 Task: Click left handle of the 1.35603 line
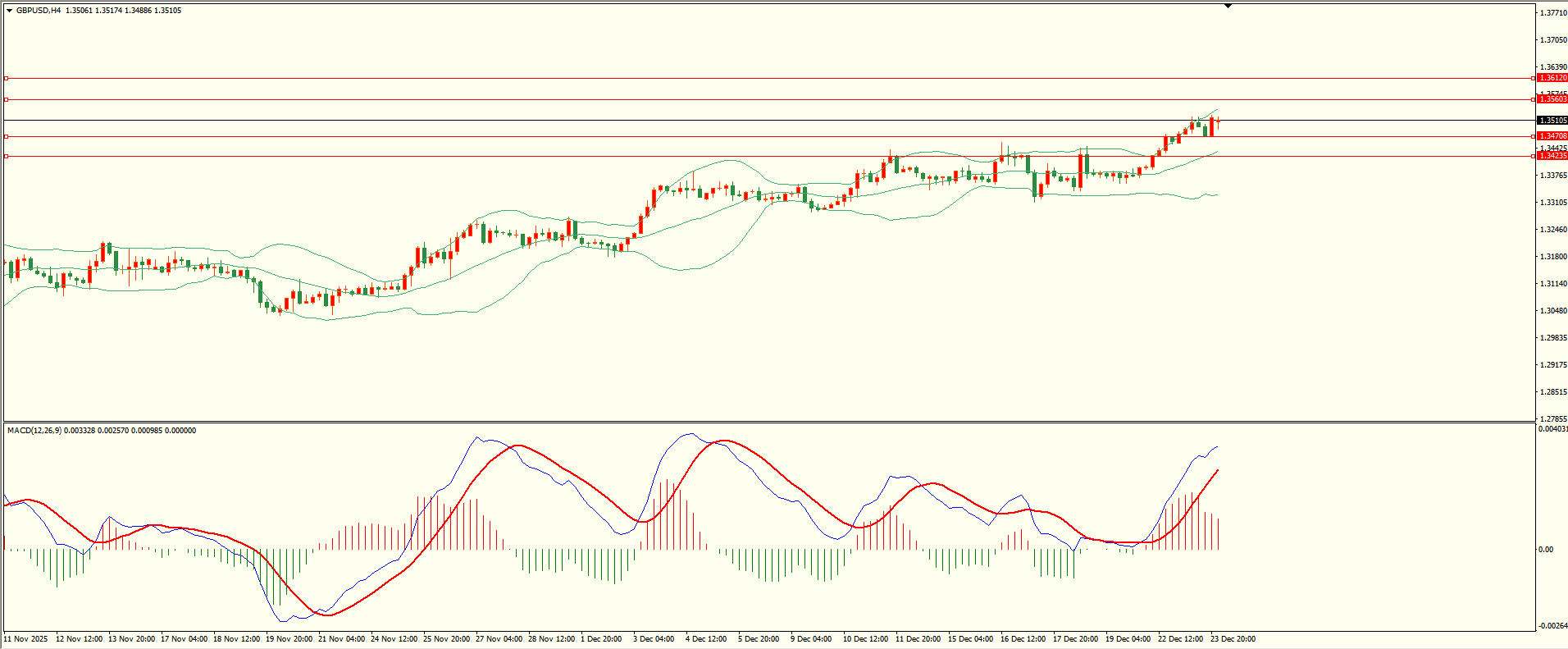click(7, 99)
